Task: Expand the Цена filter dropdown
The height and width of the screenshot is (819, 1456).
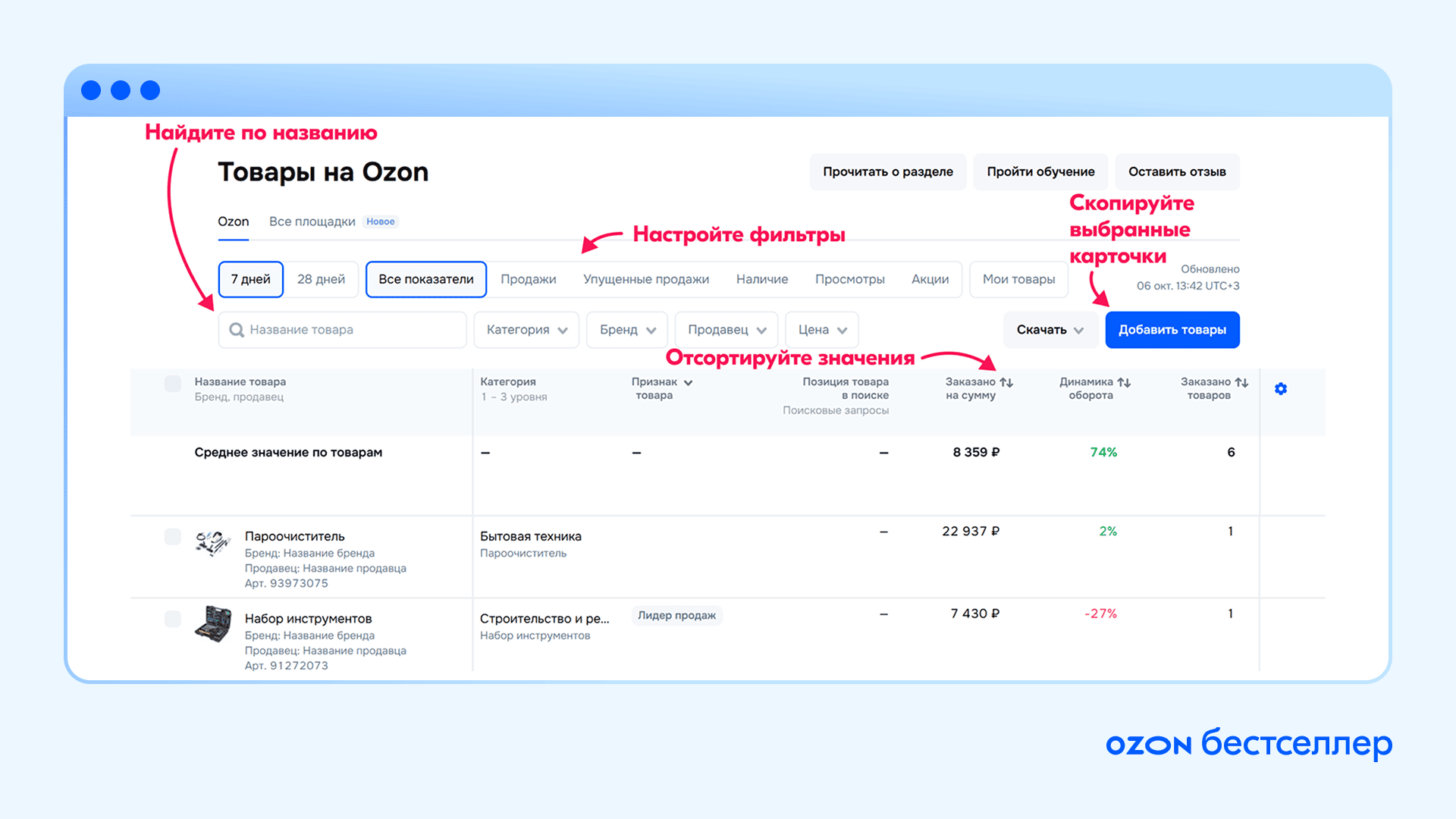Action: 822,330
